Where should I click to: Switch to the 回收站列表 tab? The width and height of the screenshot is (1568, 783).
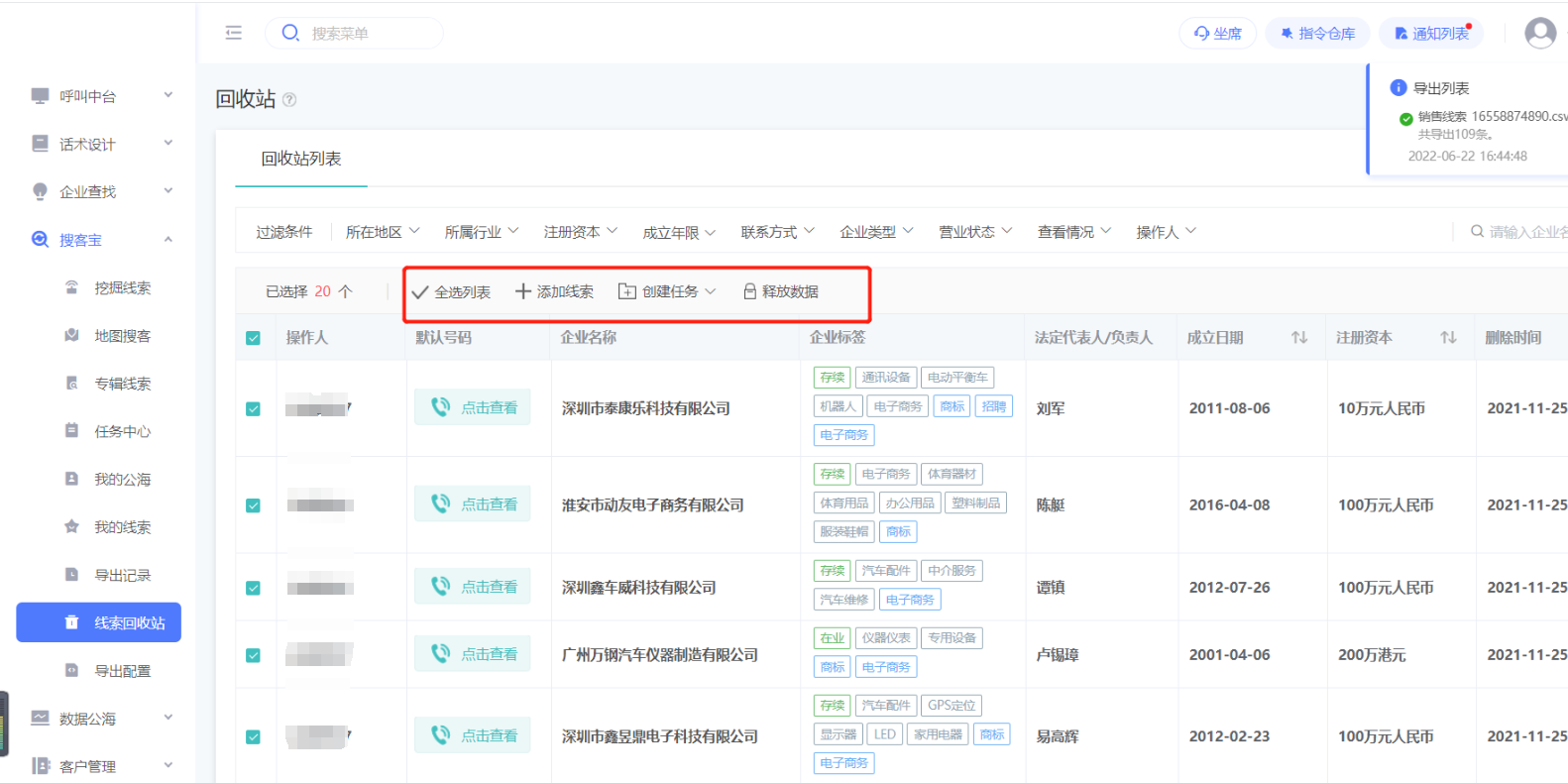click(301, 159)
